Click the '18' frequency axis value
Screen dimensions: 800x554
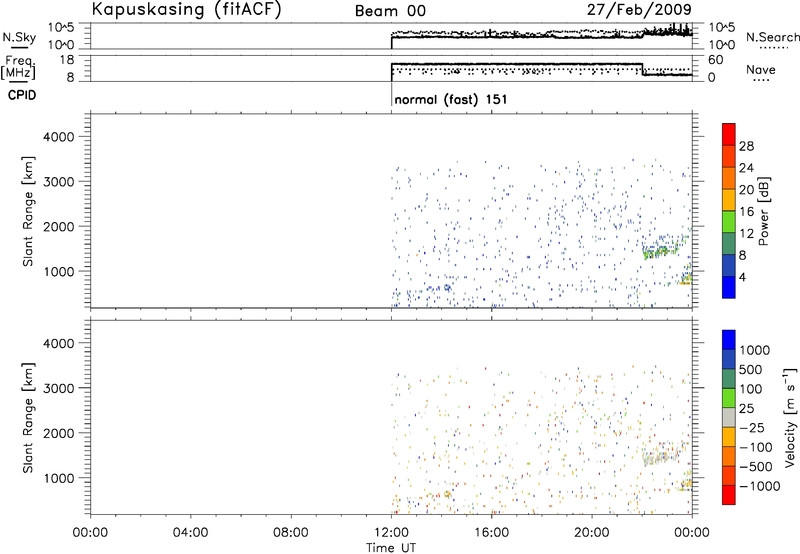68,60
